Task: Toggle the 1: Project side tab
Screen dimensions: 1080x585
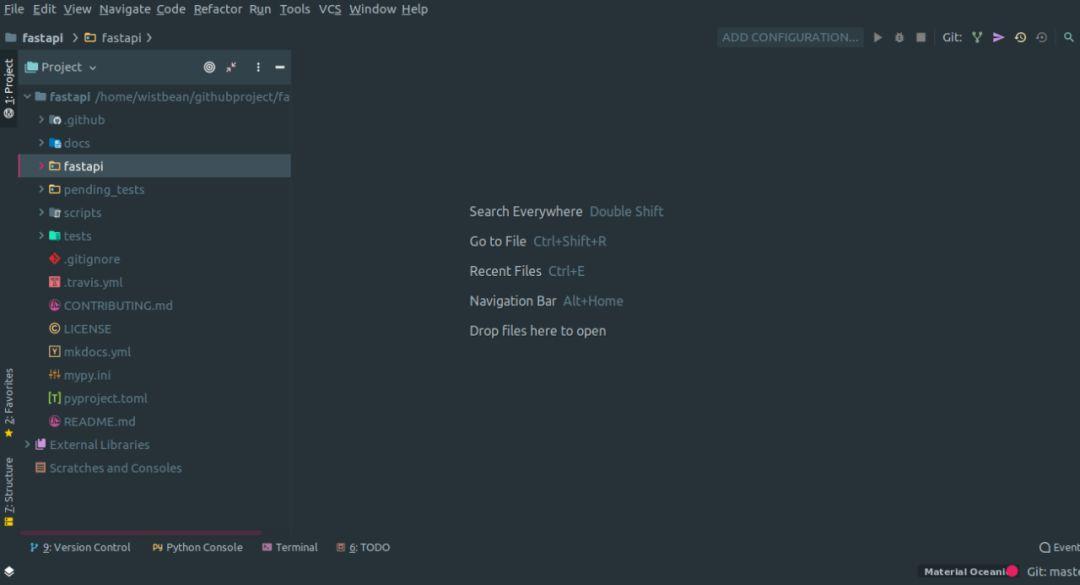Action: tap(8, 88)
